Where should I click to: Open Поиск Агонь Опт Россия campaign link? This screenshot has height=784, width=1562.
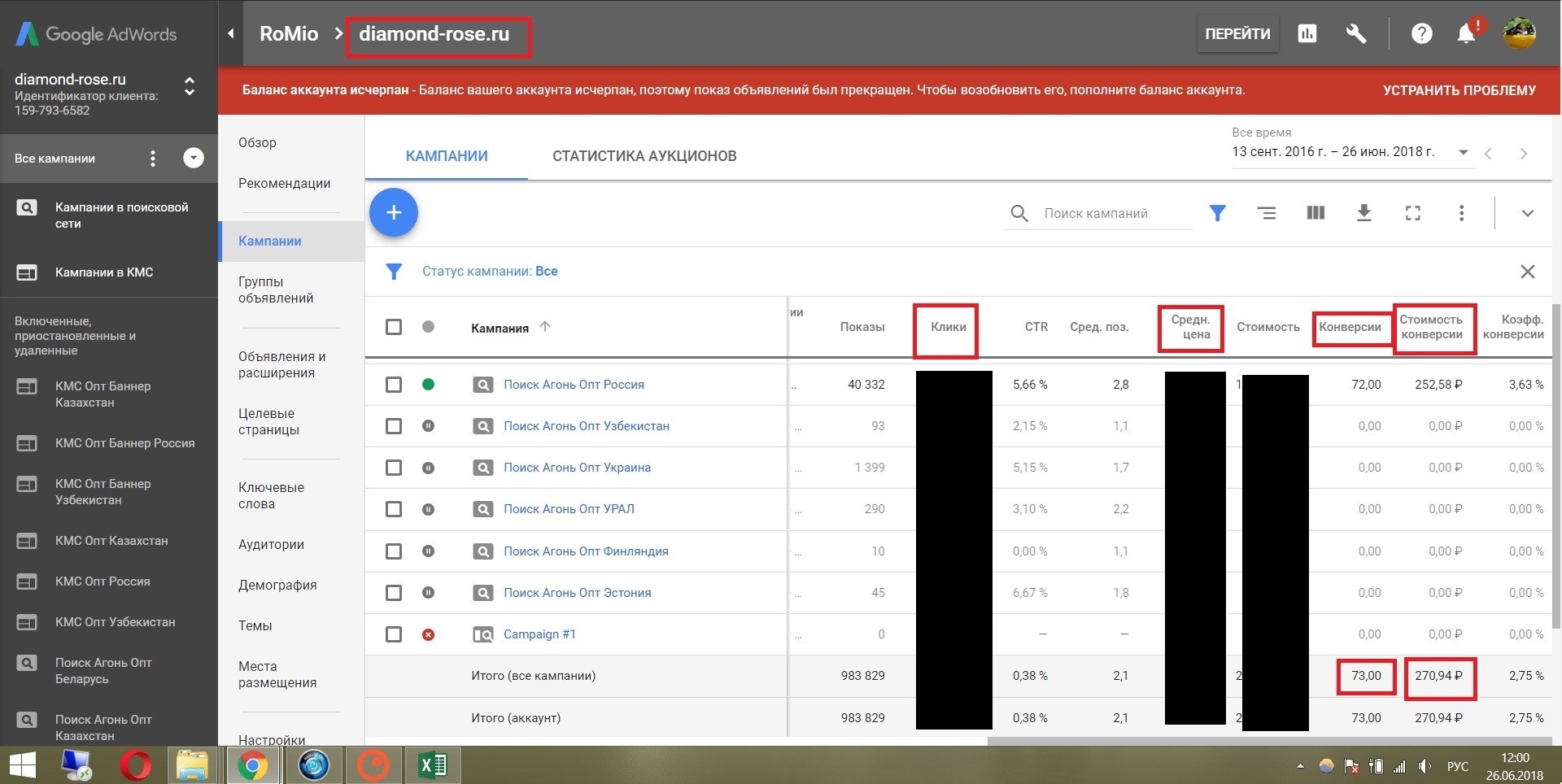(x=574, y=385)
